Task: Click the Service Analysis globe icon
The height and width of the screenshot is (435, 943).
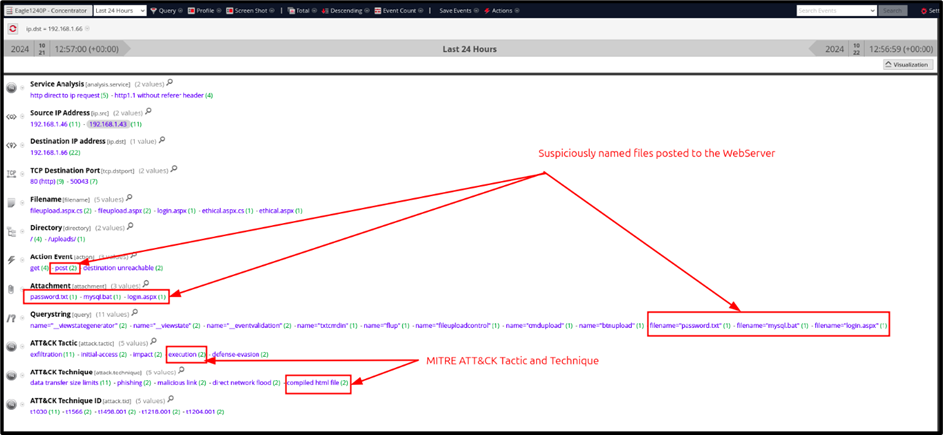Action: 11,88
